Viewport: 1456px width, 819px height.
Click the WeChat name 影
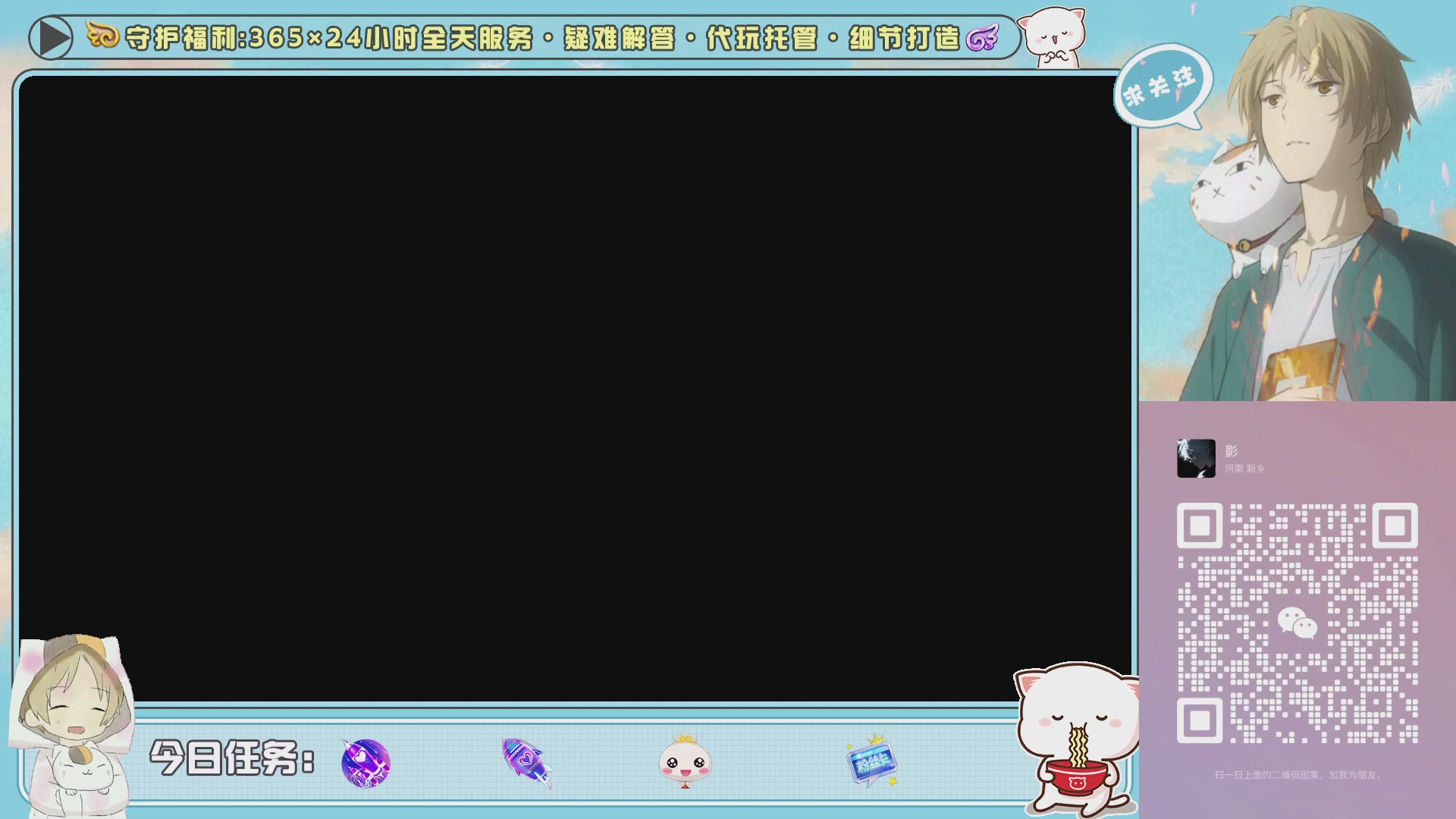pyautogui.click(x=1231, y=451)
